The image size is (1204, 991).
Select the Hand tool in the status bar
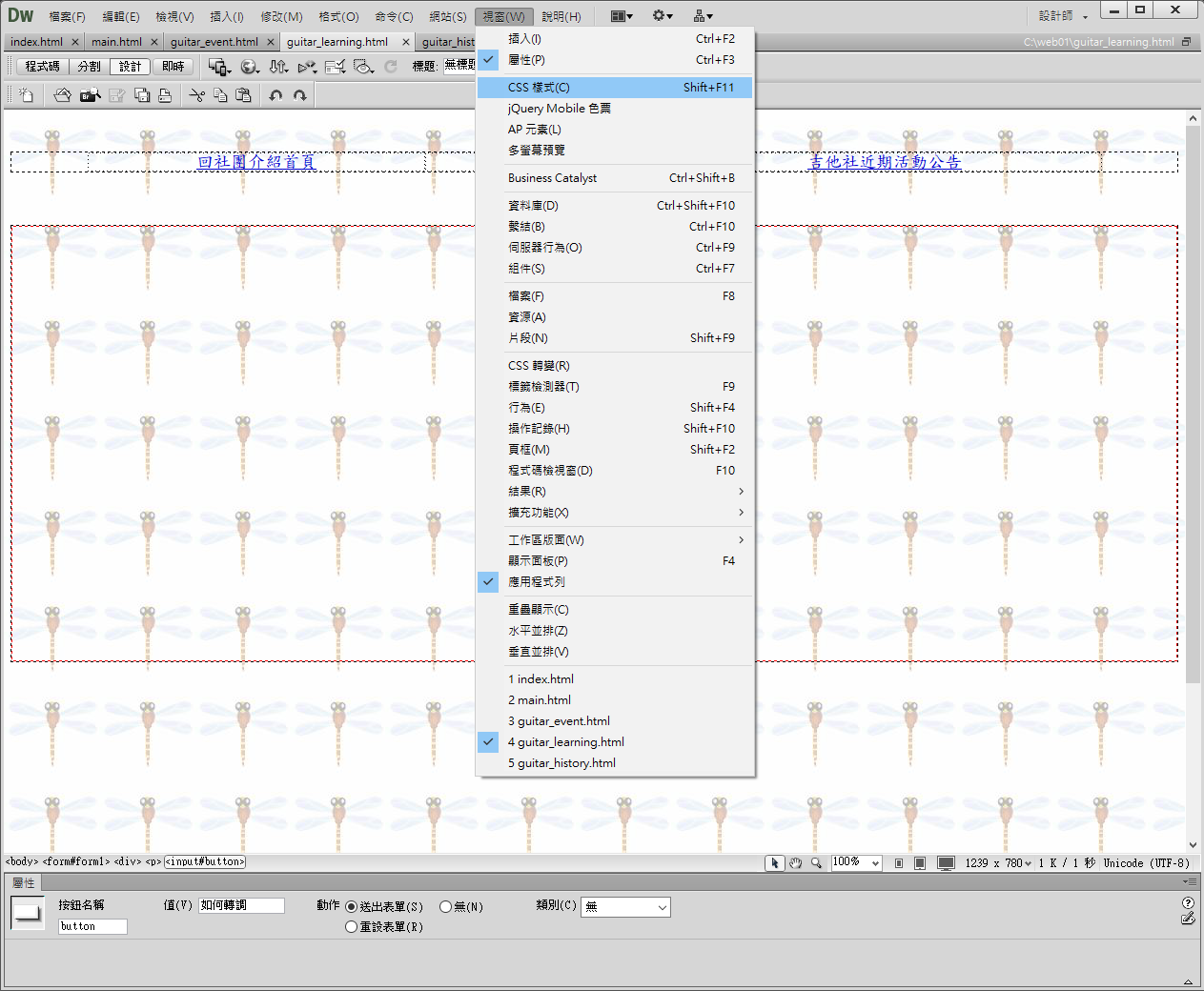795,863
